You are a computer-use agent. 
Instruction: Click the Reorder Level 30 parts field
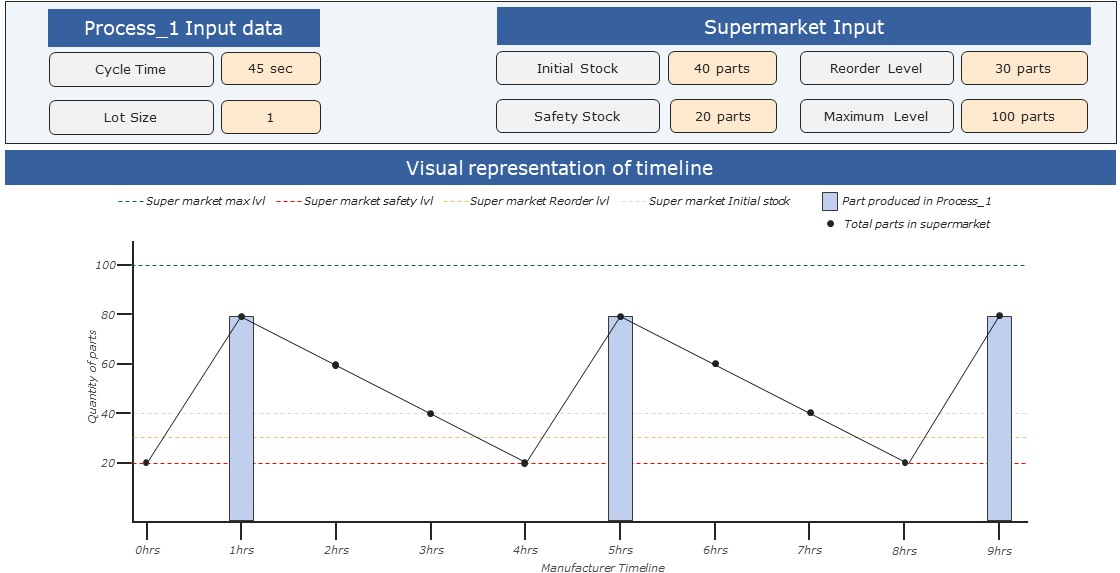point(1023,68)
